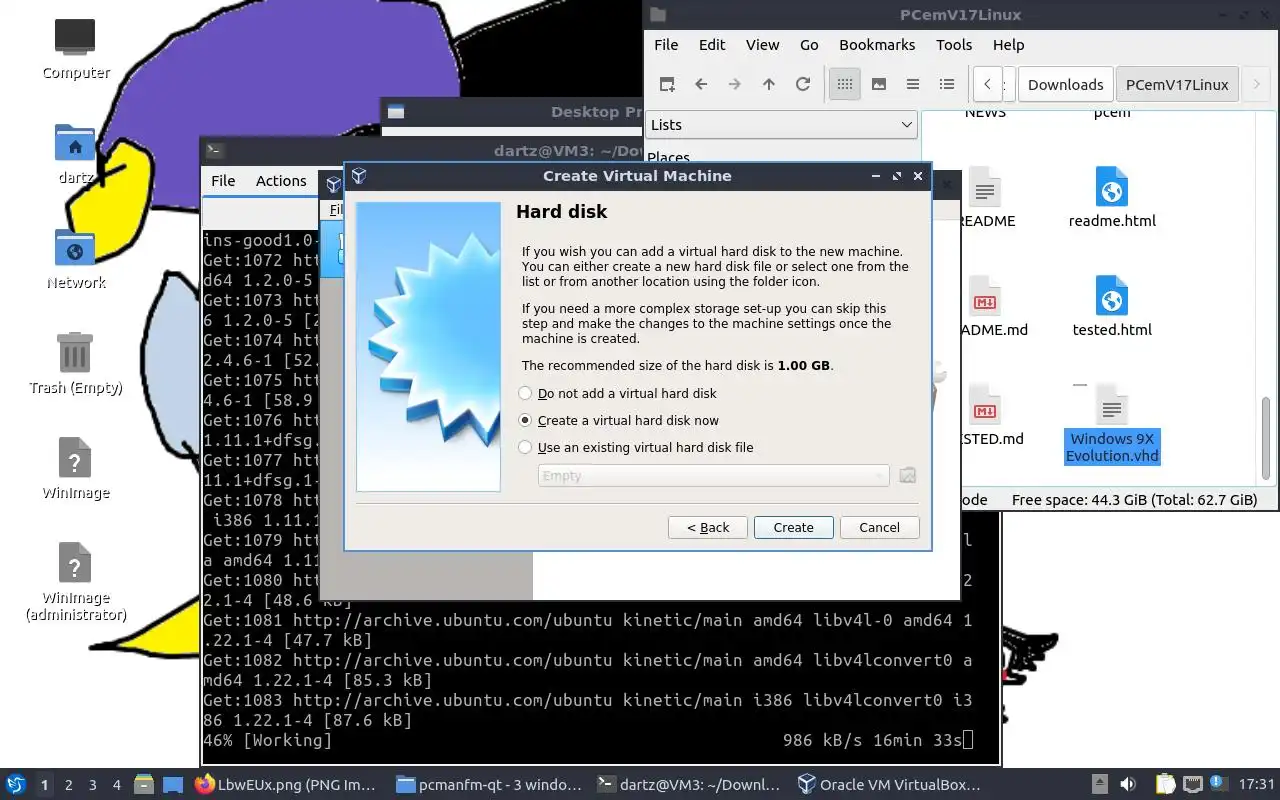Open the Tools menu in the file manager
This screenshot has height=800, width=1280.
[954, 45]
